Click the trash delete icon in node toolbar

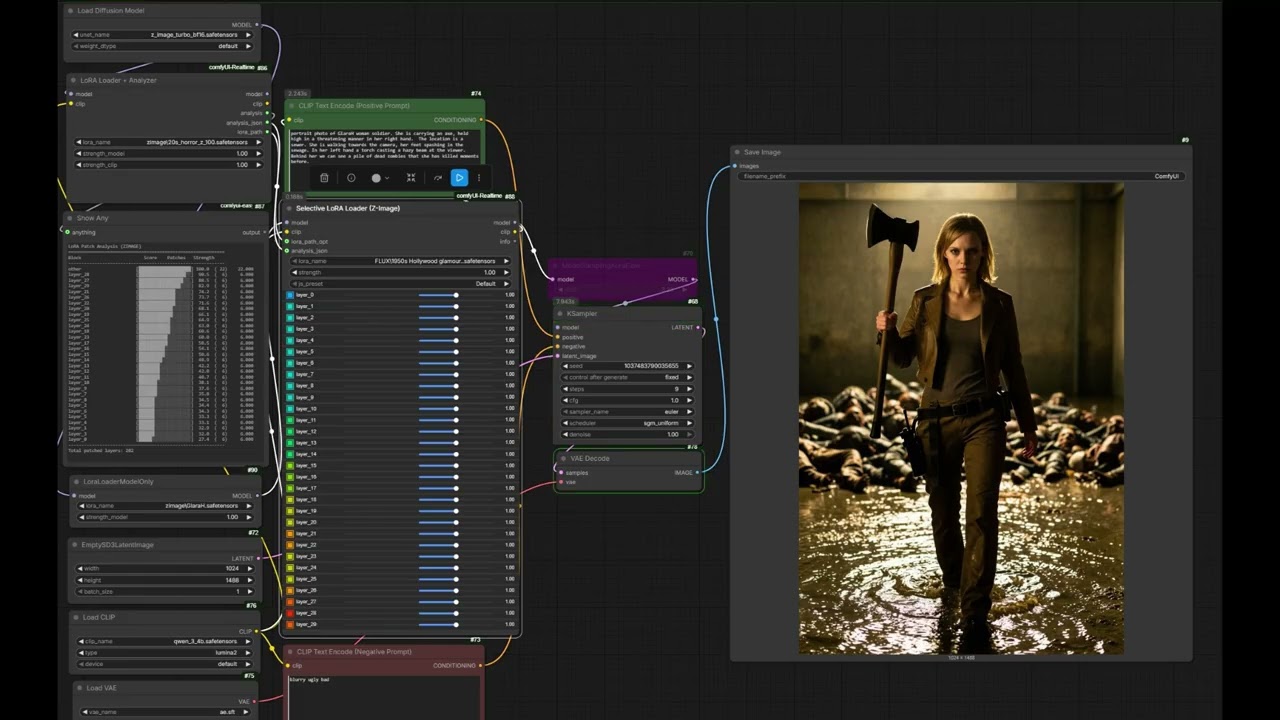[x=324, y=178]
